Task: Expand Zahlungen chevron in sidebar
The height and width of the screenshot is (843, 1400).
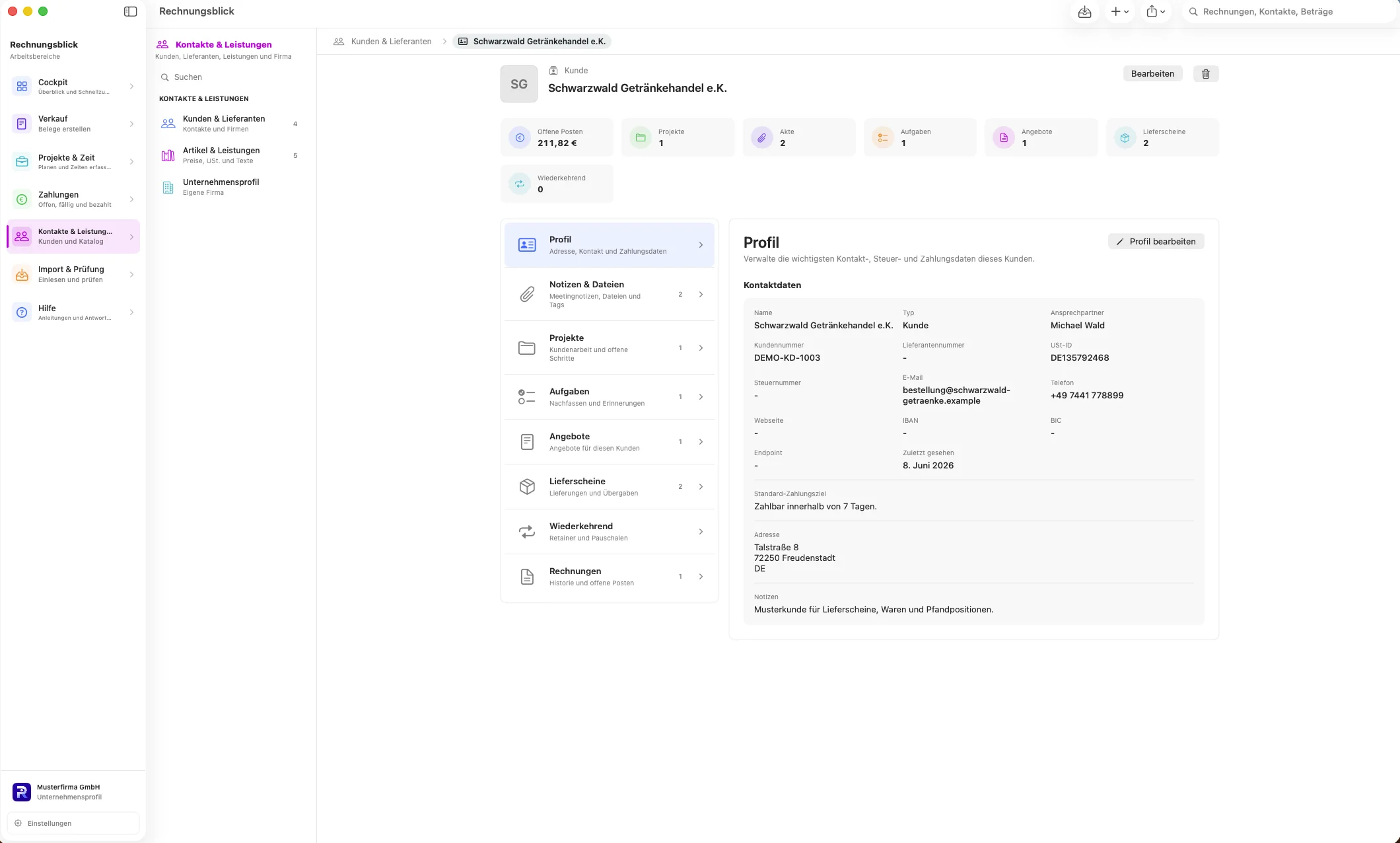Action: click(x=131, y=200)
